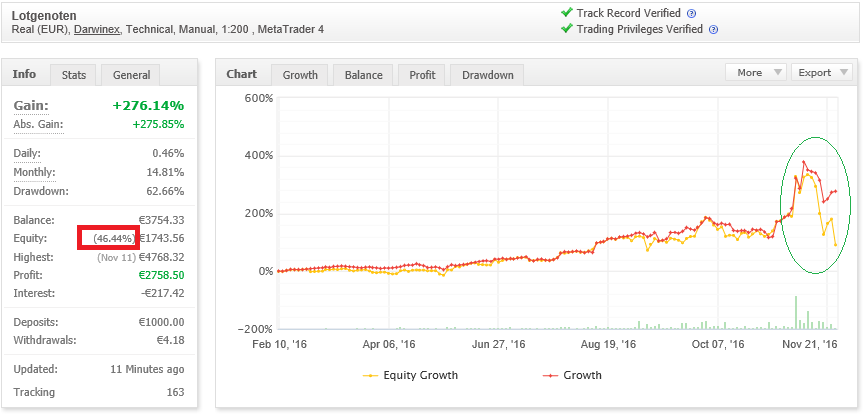Click the Track Record Verified green checkmark

568,13
